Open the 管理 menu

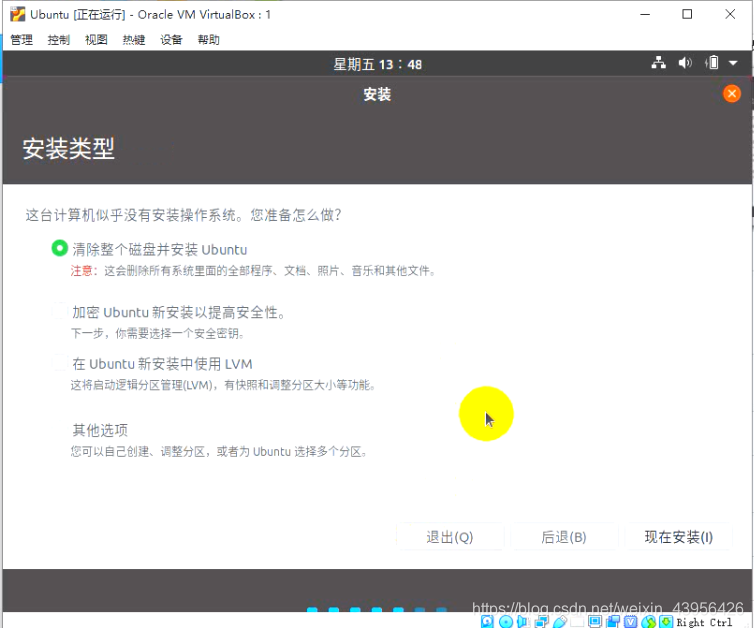click(x=22, y=39)
